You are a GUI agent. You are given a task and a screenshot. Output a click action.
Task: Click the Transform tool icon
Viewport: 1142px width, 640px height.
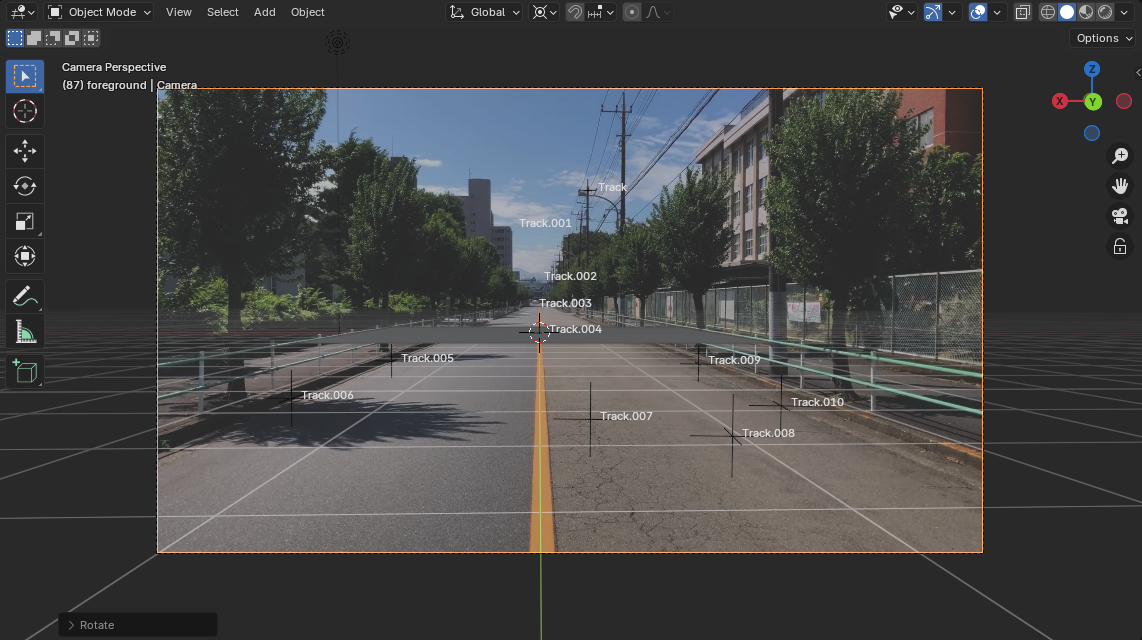pos(25,256)
